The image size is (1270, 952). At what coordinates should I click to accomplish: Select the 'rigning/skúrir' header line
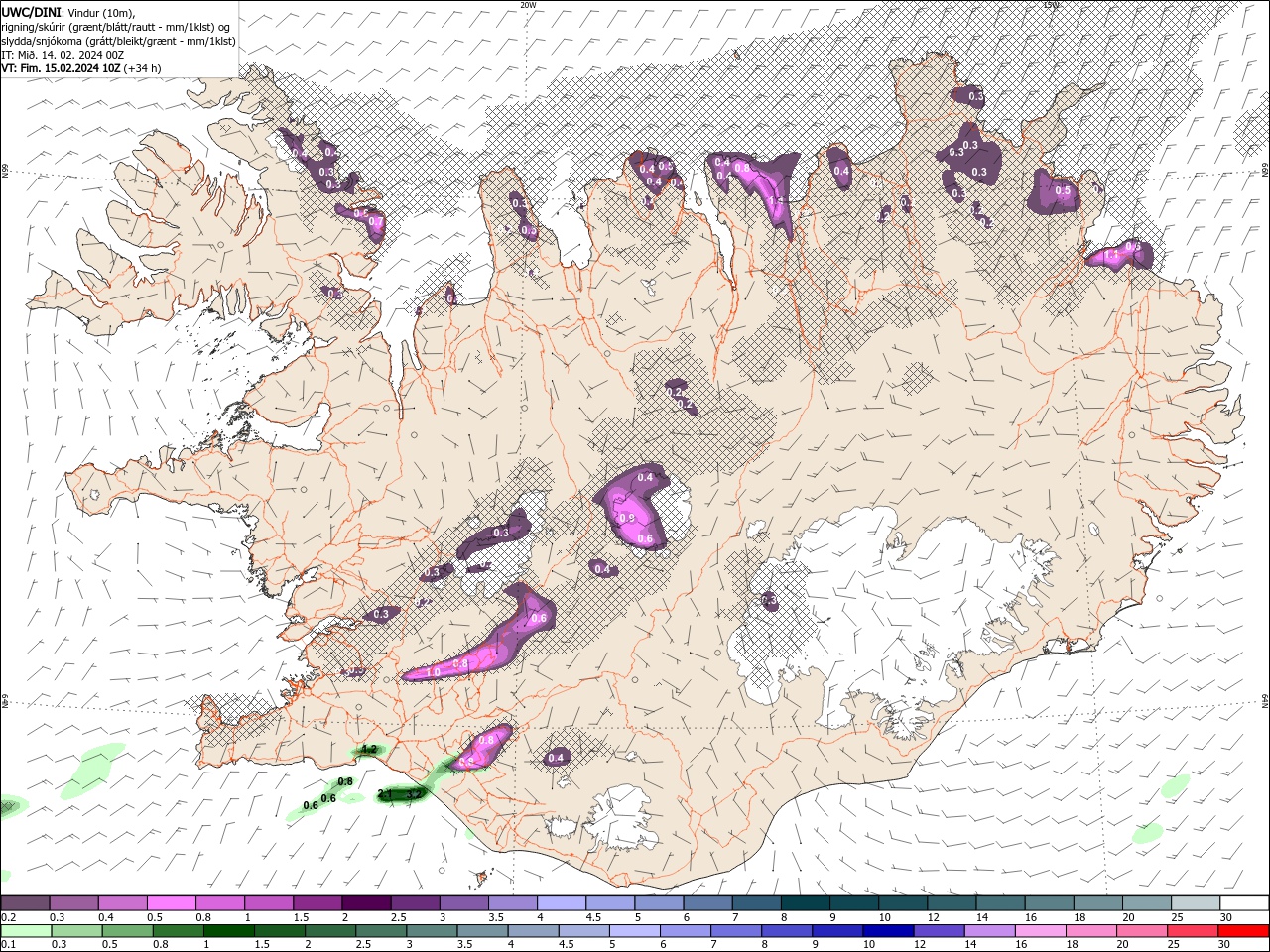pyautogui.click(x=116, y=26)
